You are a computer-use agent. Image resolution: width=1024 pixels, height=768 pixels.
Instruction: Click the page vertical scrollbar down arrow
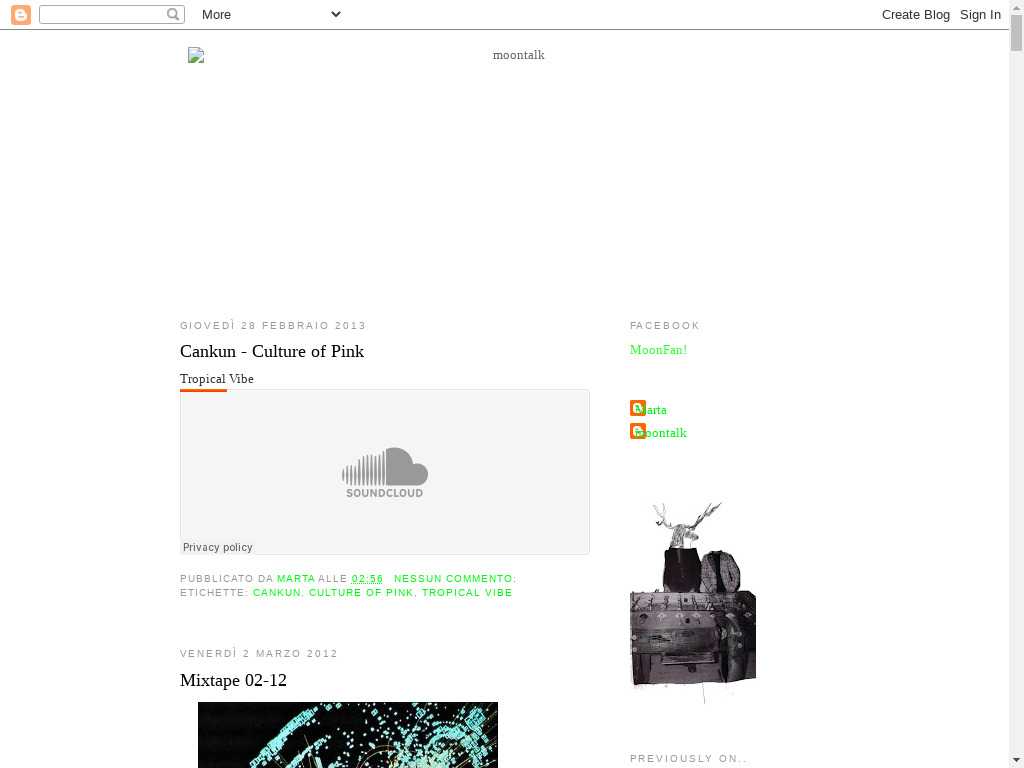point(1016,759)
